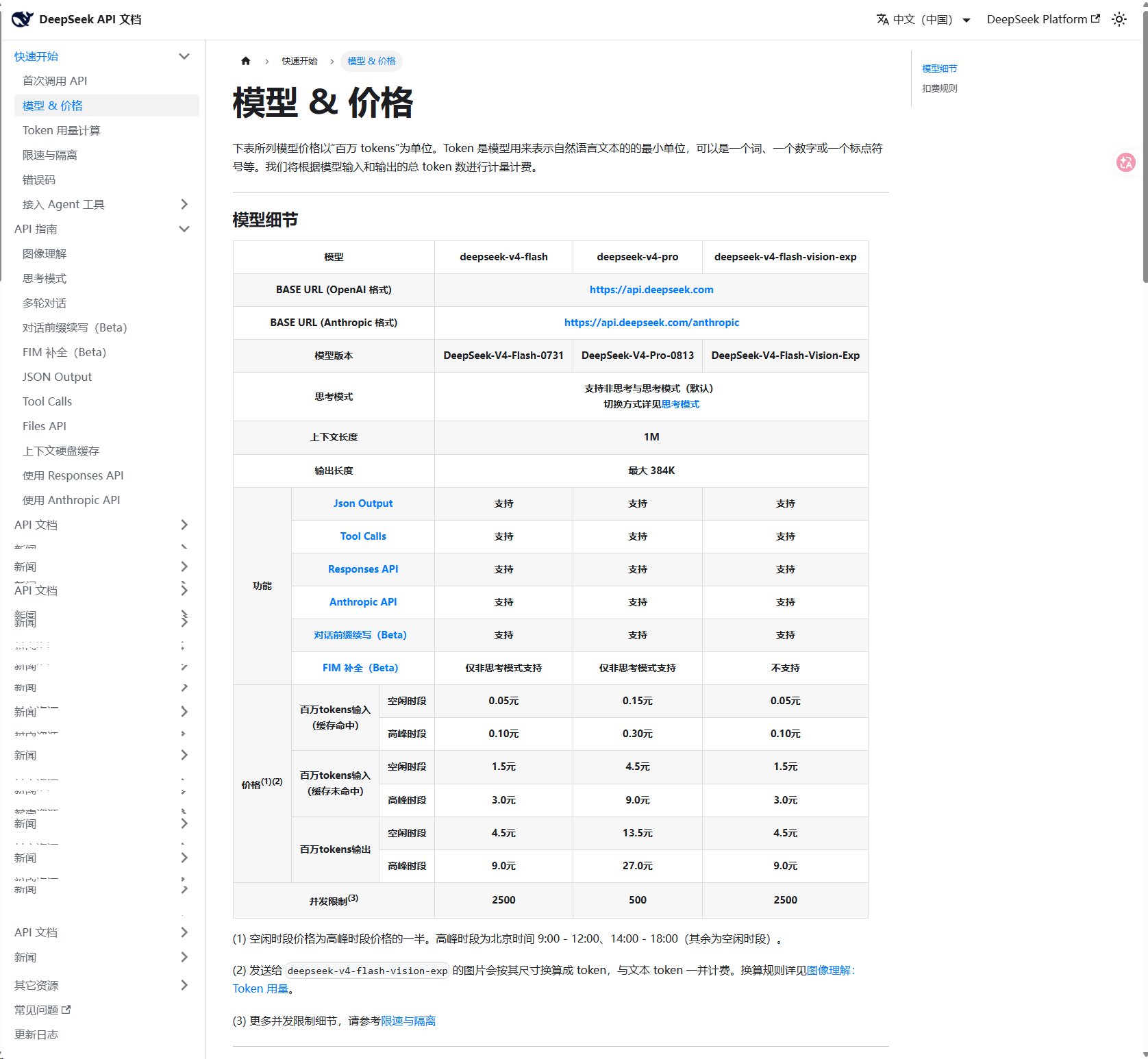Image resolution: width=1148 pixels, height=1059 pixels.
Task: Click the FIM 补全 (Beta) table link
Action: [x=360, y=668]
